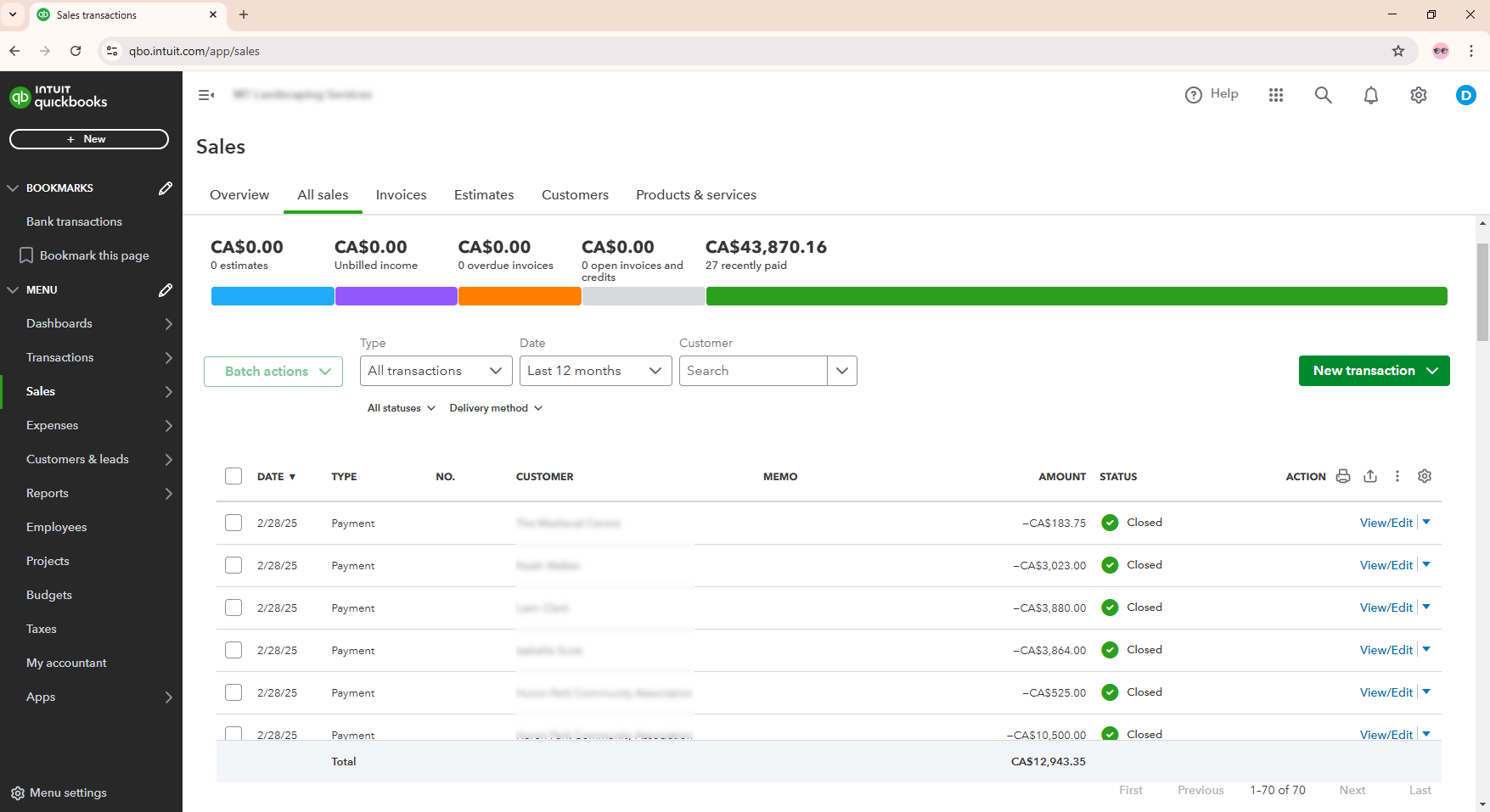Screen dimensions: 1490x812
Task: View site information icon in address bar
Action: (x=112, y=51)
